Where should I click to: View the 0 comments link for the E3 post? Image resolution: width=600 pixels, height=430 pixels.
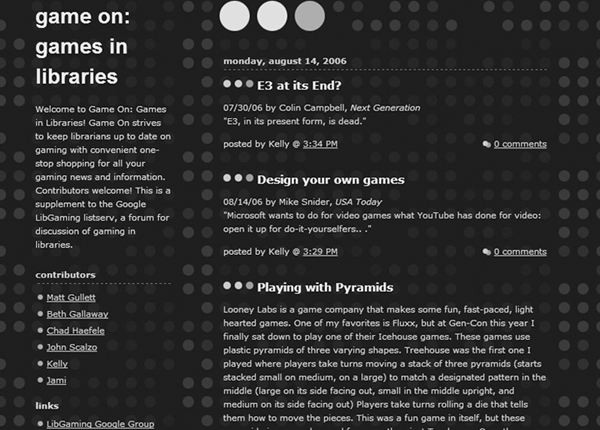coord(520,144)
